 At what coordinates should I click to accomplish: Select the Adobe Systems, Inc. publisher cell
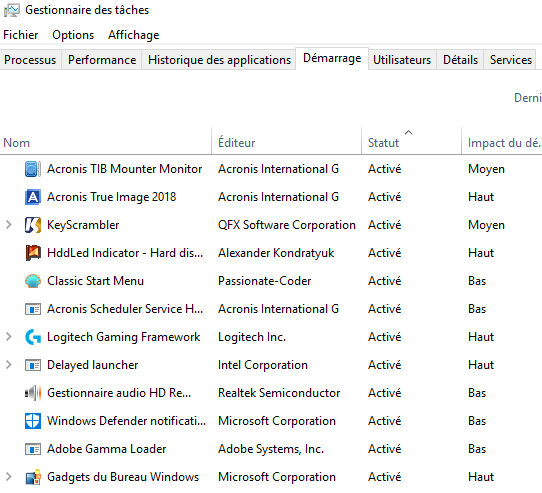pos(271,449)
